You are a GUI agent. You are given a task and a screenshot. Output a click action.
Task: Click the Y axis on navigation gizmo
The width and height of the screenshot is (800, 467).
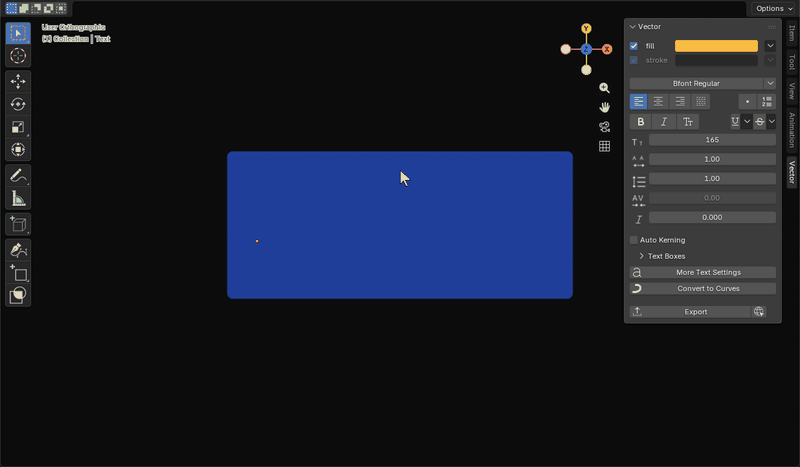coord(586,29)
